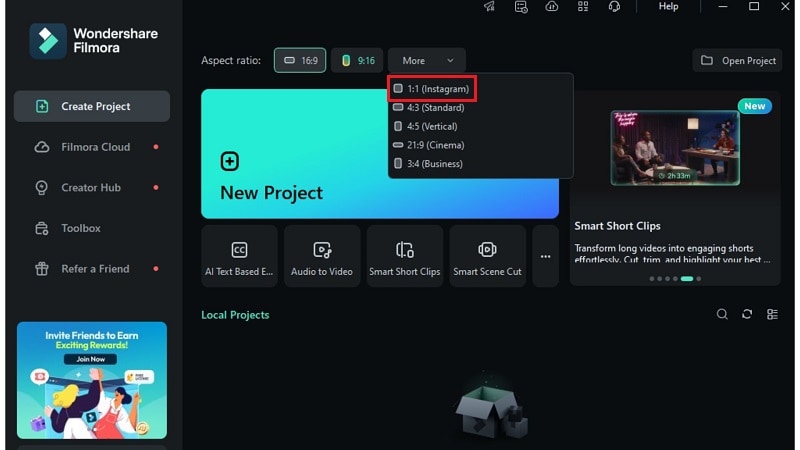Open Toolbox in sidebar

click(92, 228)
